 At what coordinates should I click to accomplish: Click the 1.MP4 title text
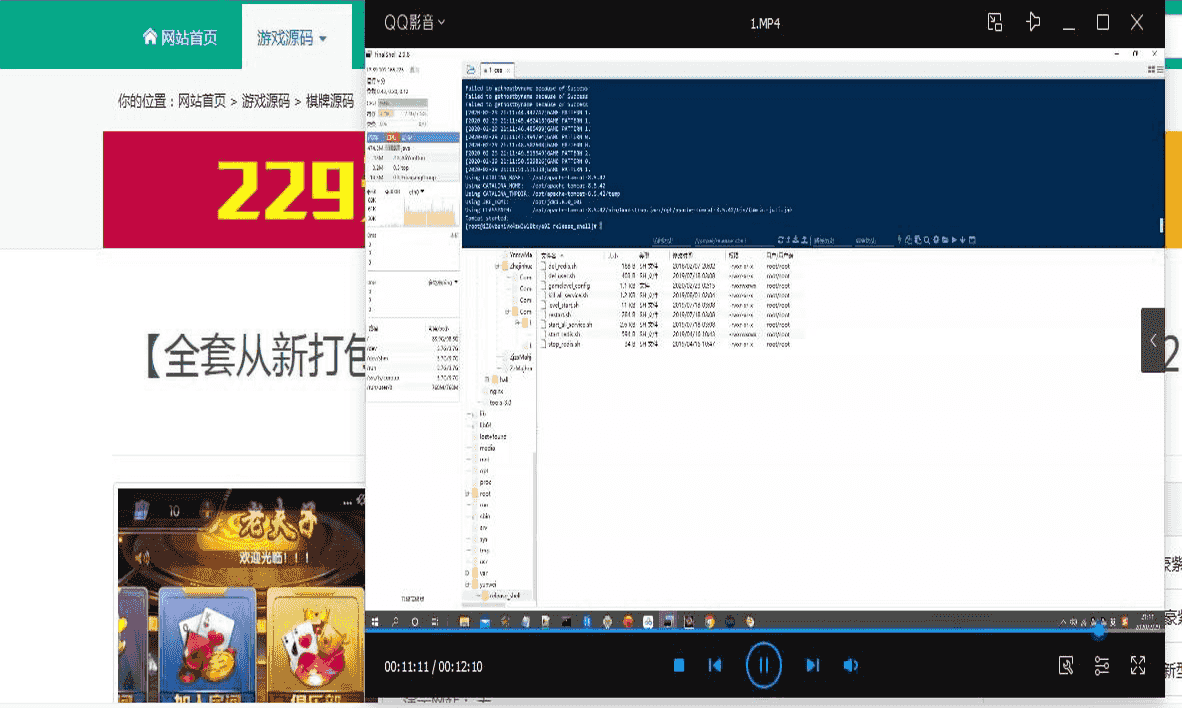pyautogui.click(x=764, y=23)
